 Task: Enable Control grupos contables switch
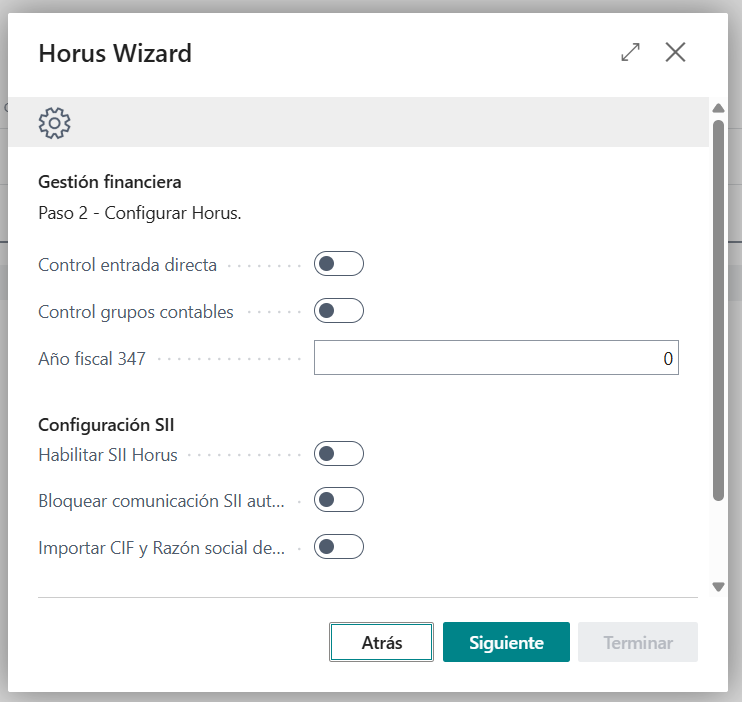[339, 311]
